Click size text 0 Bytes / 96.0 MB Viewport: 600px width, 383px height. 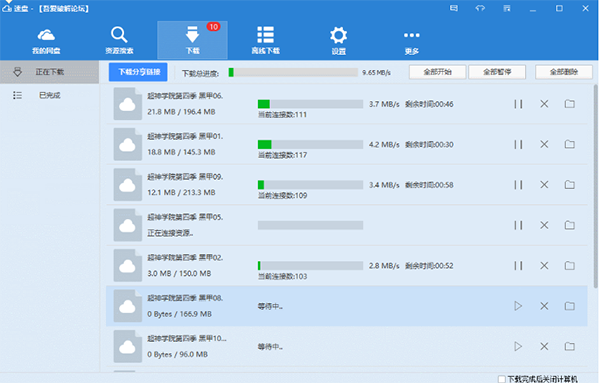178,355
